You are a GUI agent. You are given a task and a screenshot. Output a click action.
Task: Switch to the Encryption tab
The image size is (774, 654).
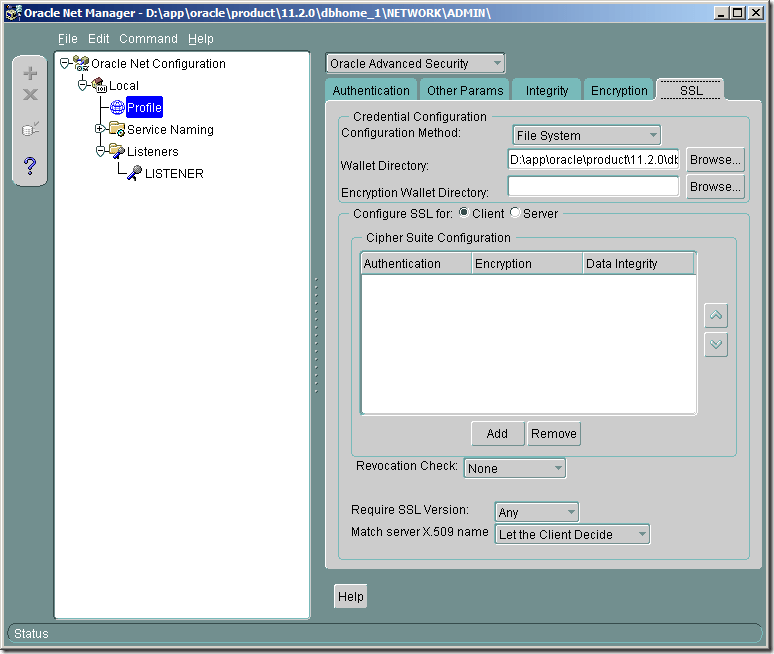[x=619, y=90]
